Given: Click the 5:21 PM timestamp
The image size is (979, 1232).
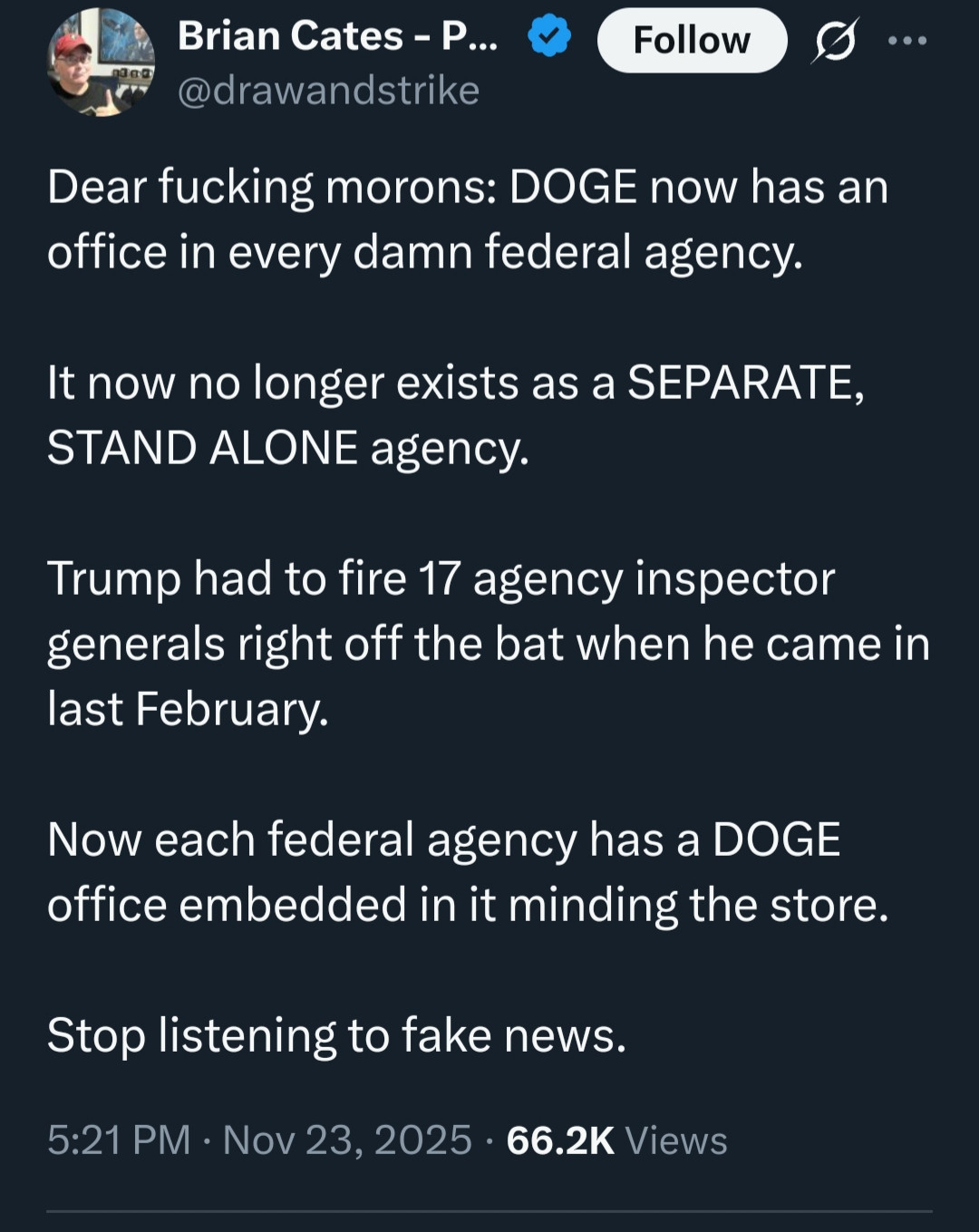Looking at the screenshot, I should [x=119, y=1140].
